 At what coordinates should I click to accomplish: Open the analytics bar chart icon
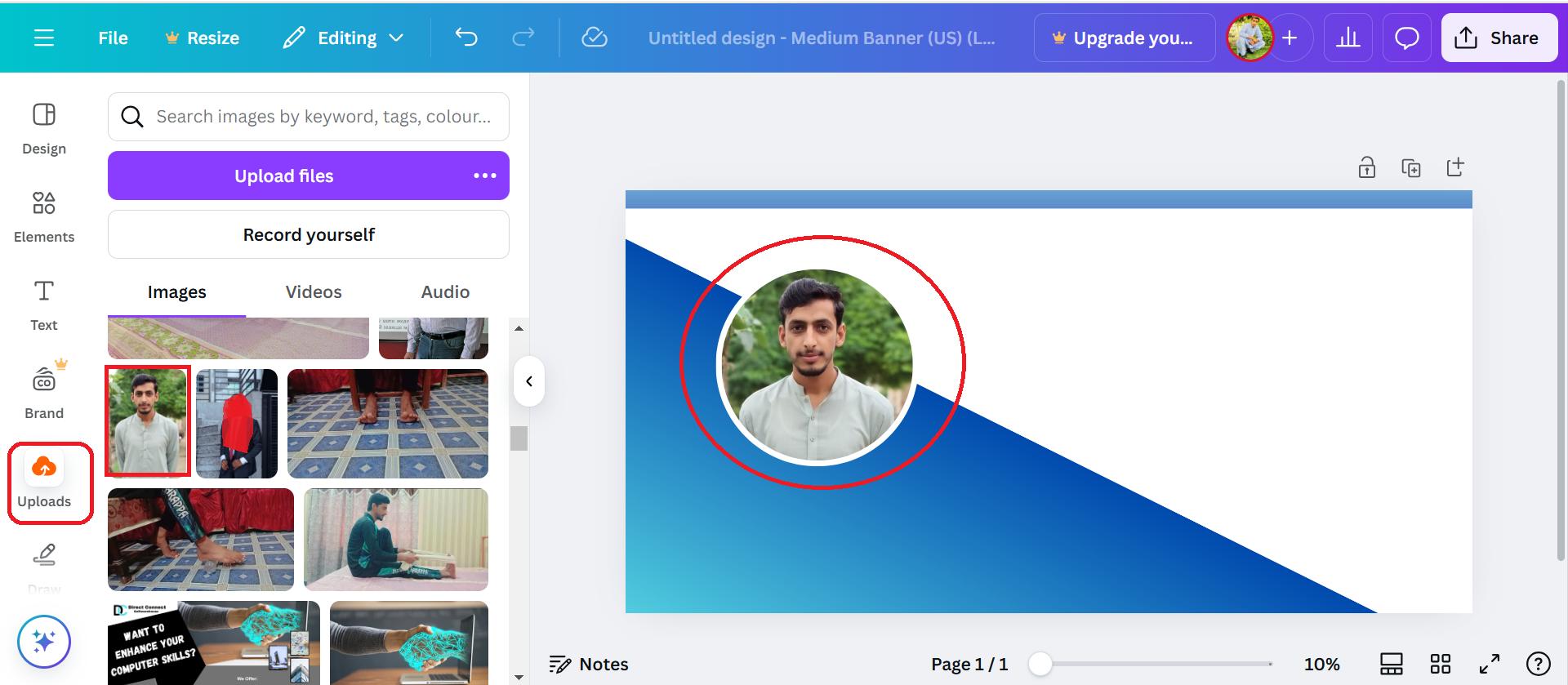[1348, 38]
